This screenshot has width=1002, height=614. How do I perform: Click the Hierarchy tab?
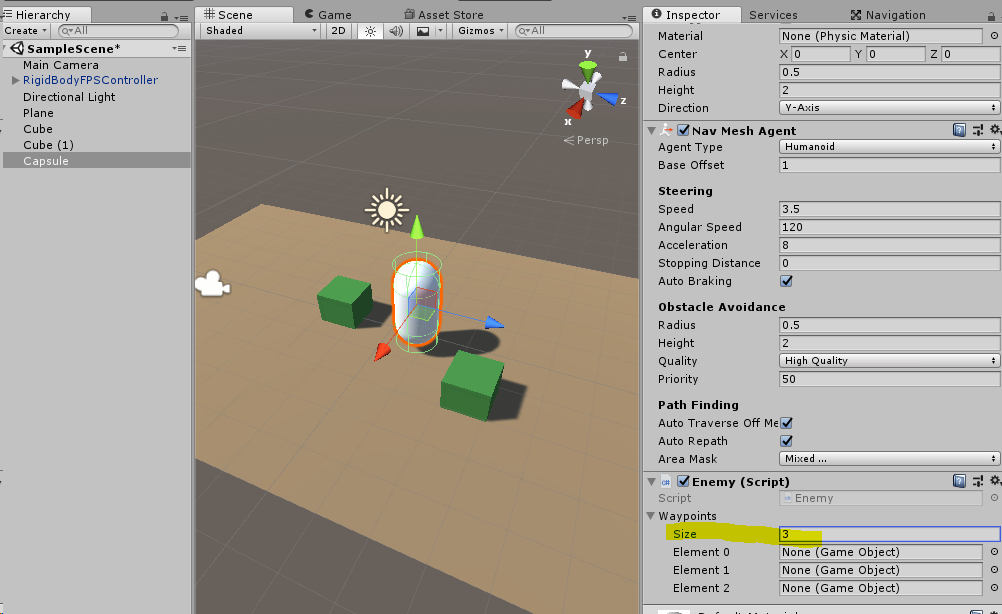[x=45, y=15]
